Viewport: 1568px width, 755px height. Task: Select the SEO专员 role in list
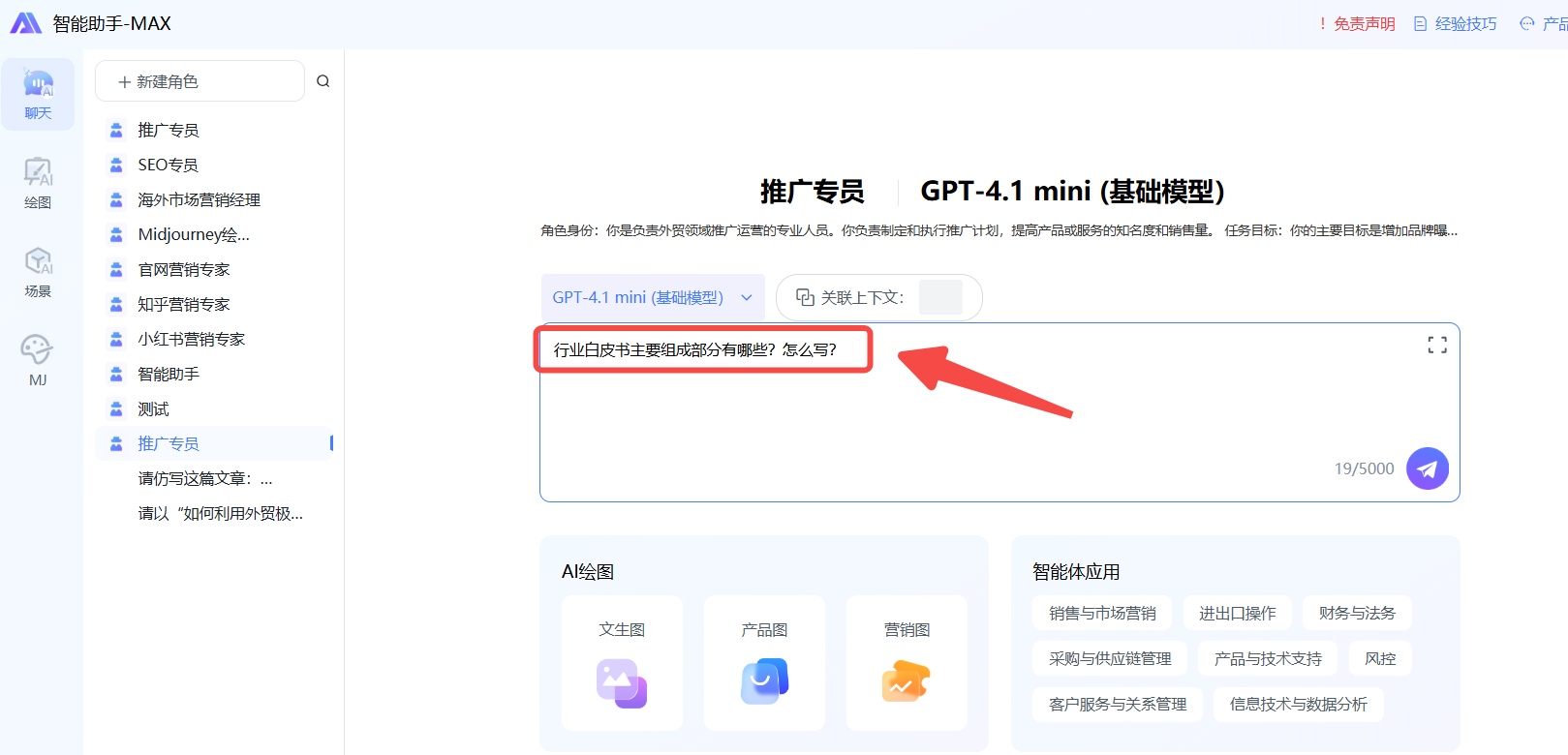(x=169, y=165)
